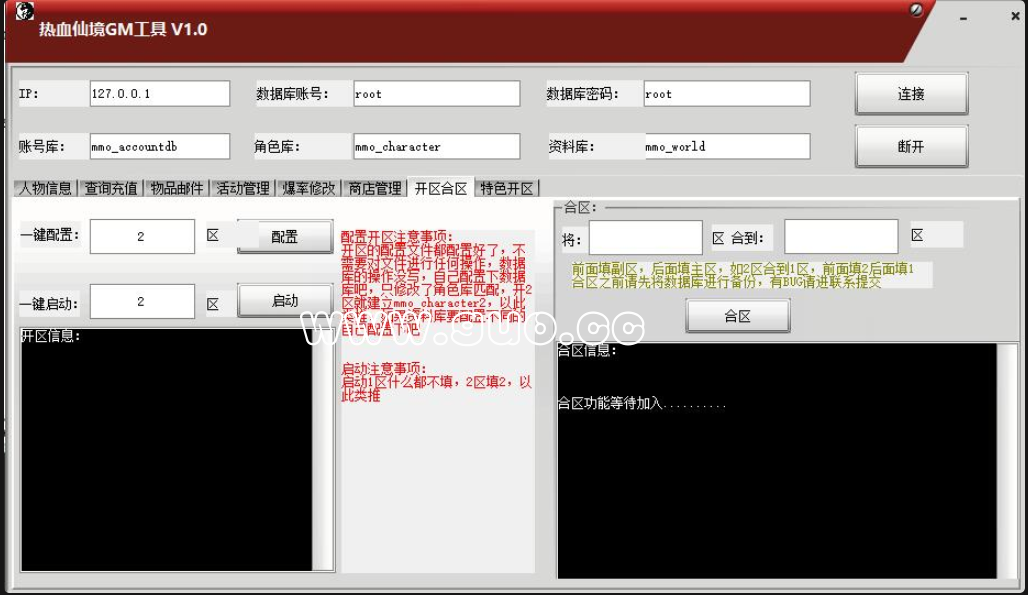Viewport: 1028px width, 595px height.
Task: Switch to the 特色开区 tab
Action: tap(507, 189)
